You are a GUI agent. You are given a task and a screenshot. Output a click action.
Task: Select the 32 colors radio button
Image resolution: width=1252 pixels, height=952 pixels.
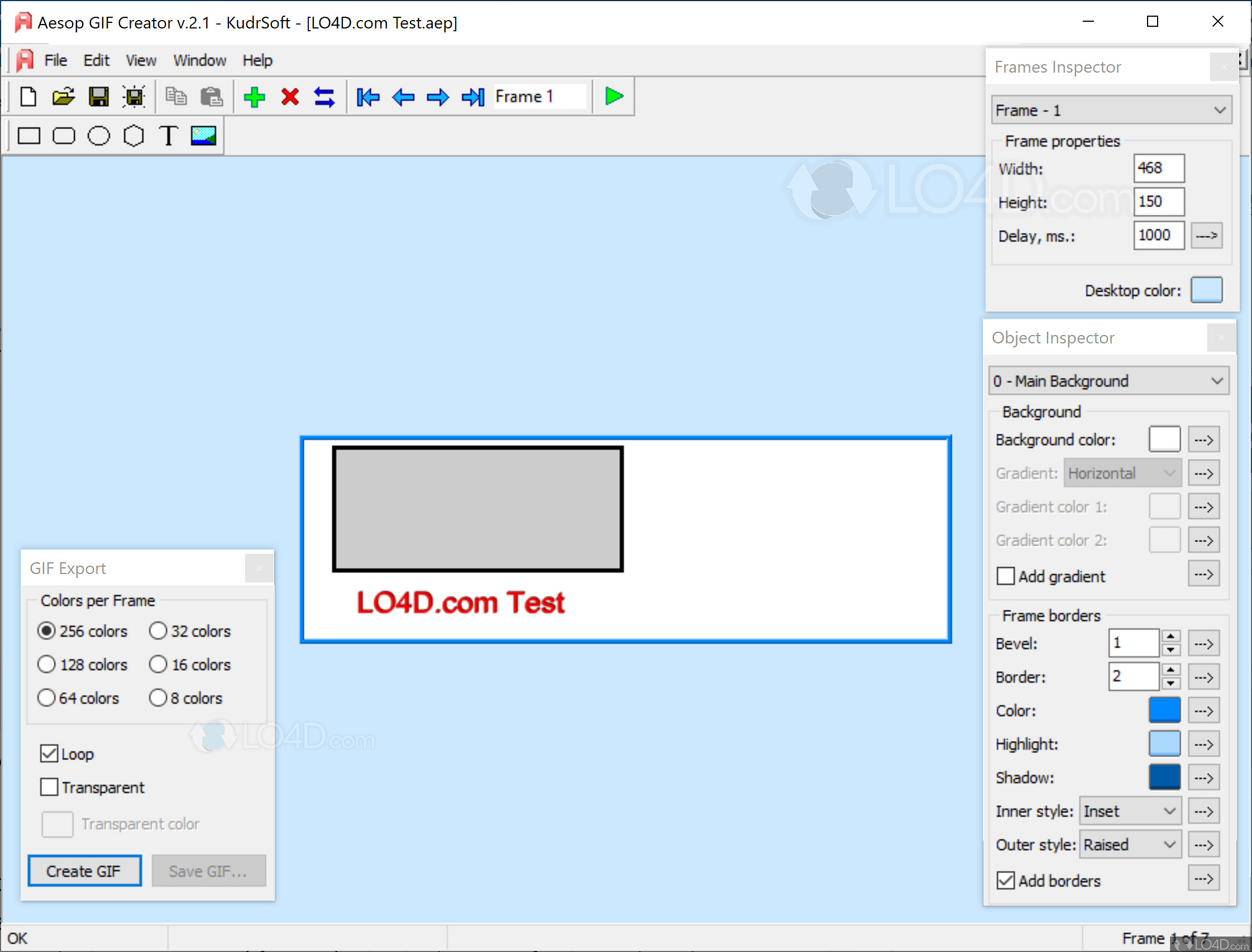click(x=158, y=631)
